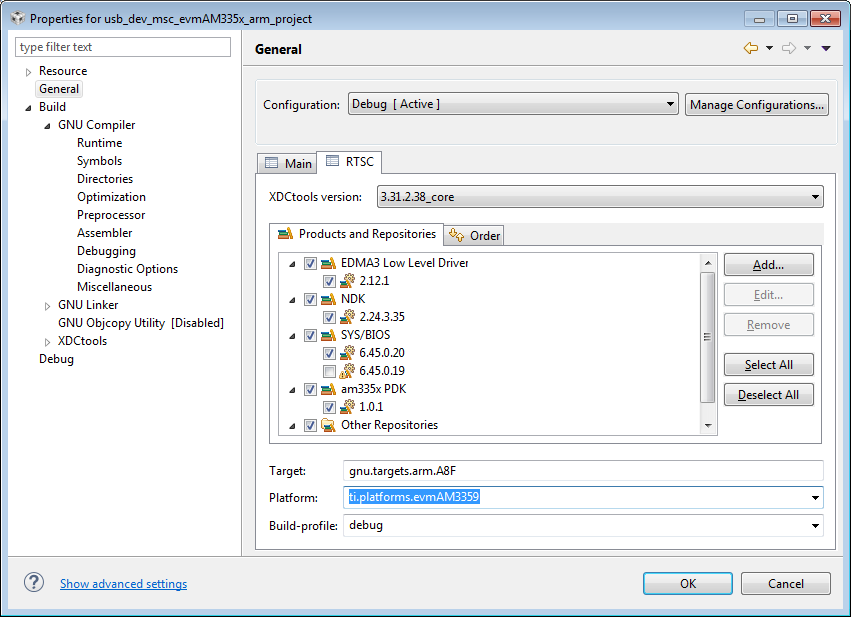Open the Configuration dropdown
This screenshot has height=617, width=851.
(513, 104)
